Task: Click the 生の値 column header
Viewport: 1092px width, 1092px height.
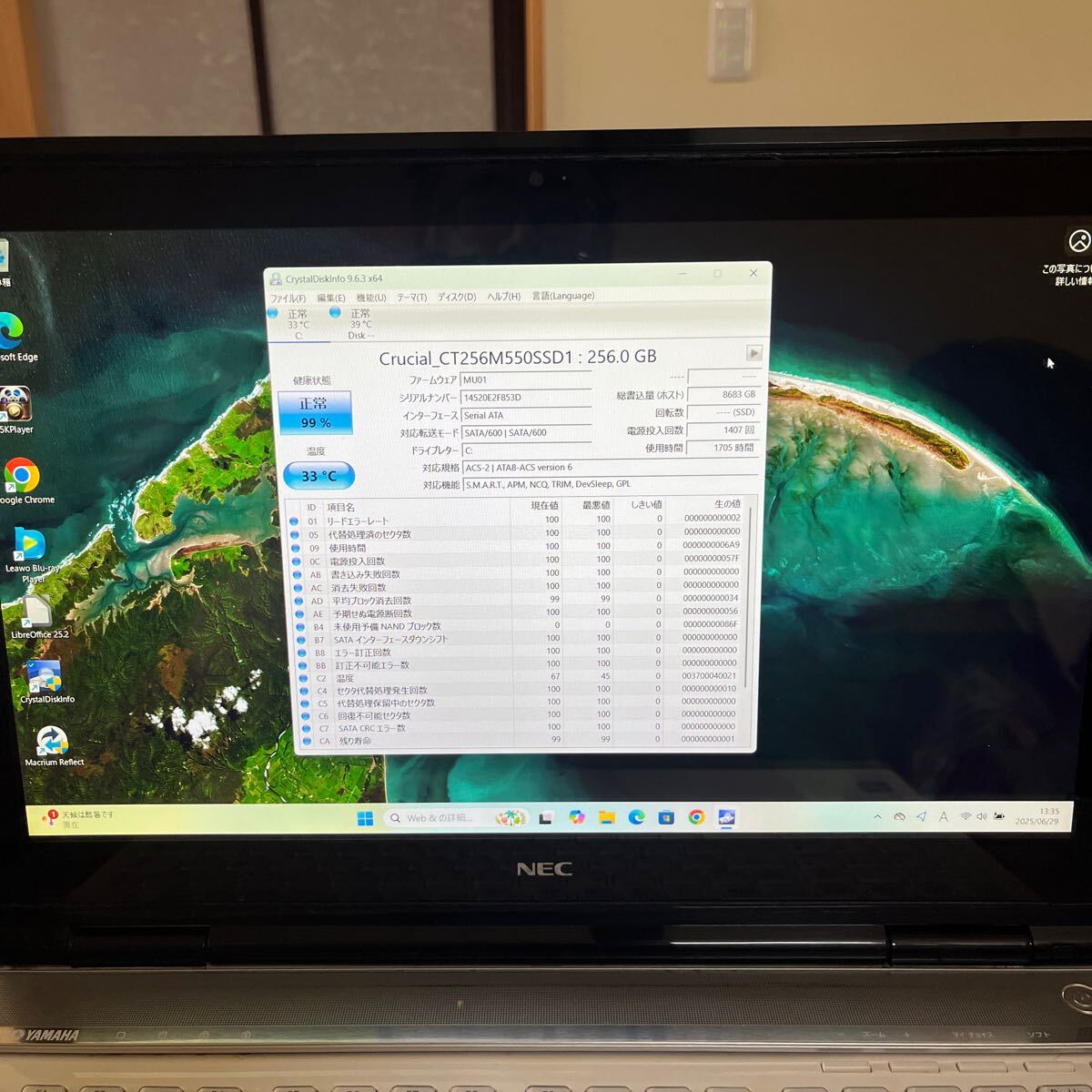Action: 726,503
